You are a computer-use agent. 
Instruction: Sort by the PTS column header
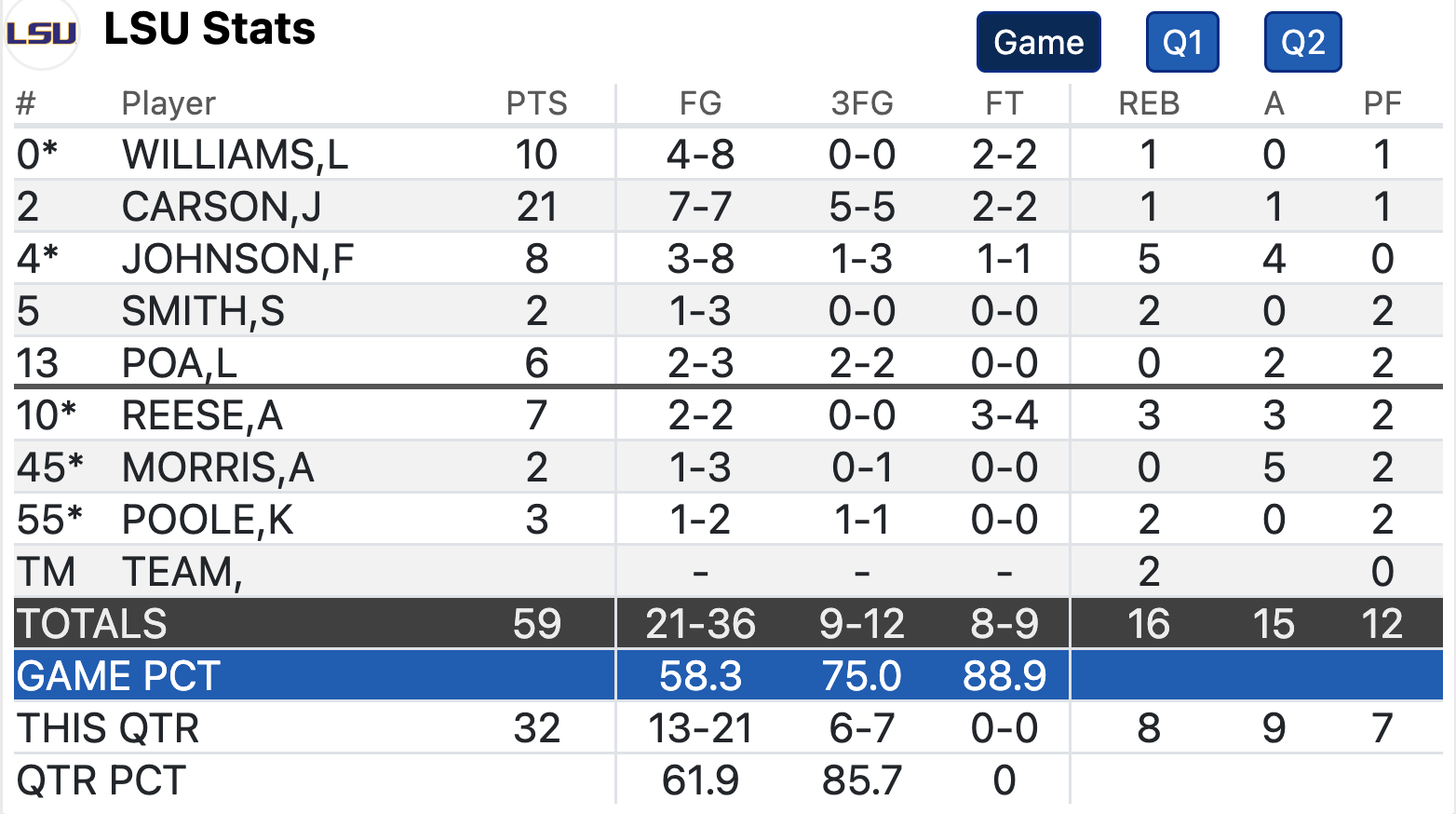tap(538, 102)
